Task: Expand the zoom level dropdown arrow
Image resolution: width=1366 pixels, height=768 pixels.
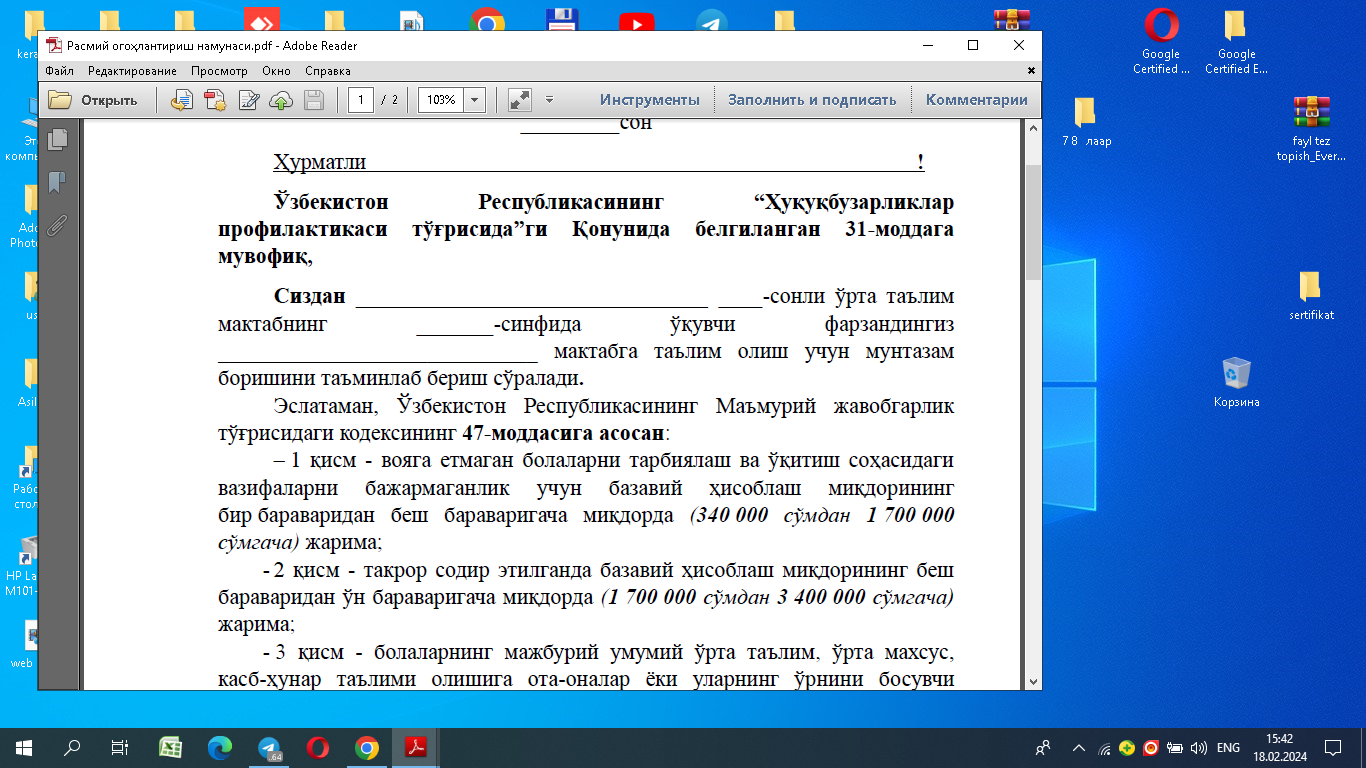Action: coord(474,100)
